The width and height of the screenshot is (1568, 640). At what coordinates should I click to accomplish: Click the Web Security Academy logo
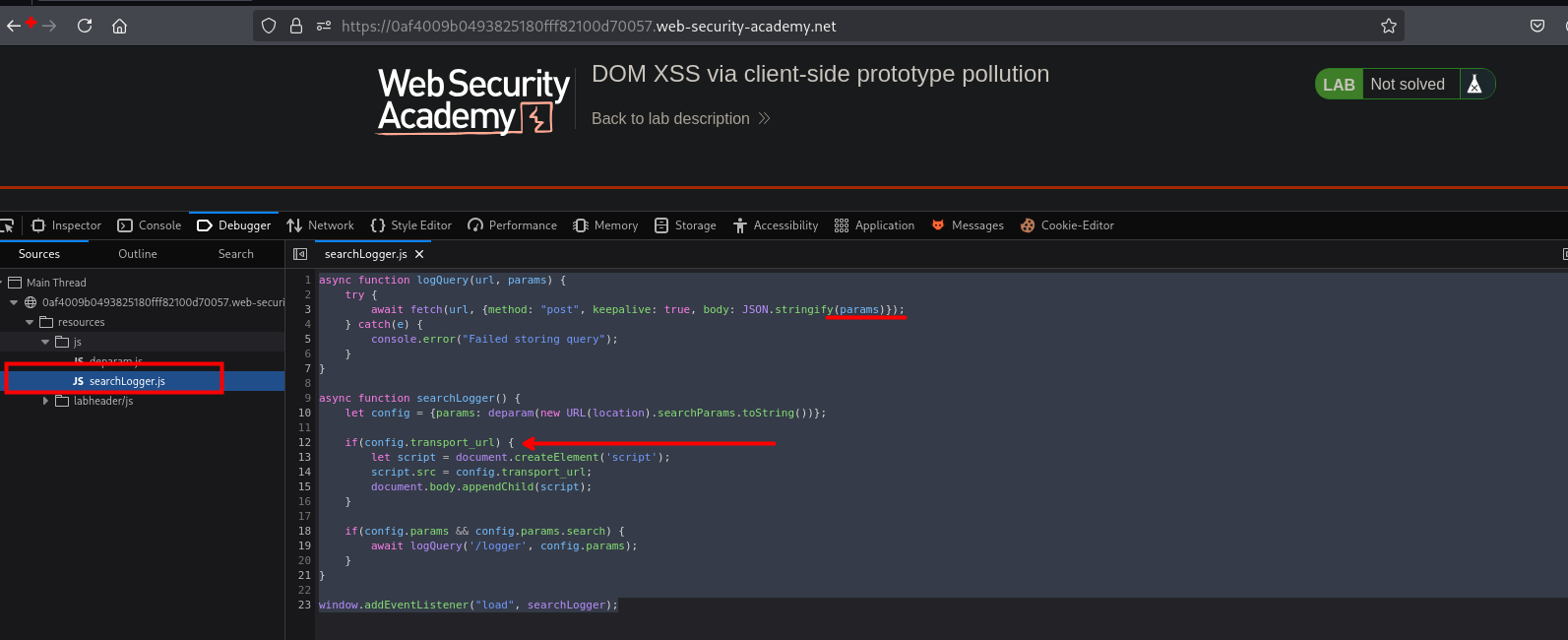click(473, 100)
